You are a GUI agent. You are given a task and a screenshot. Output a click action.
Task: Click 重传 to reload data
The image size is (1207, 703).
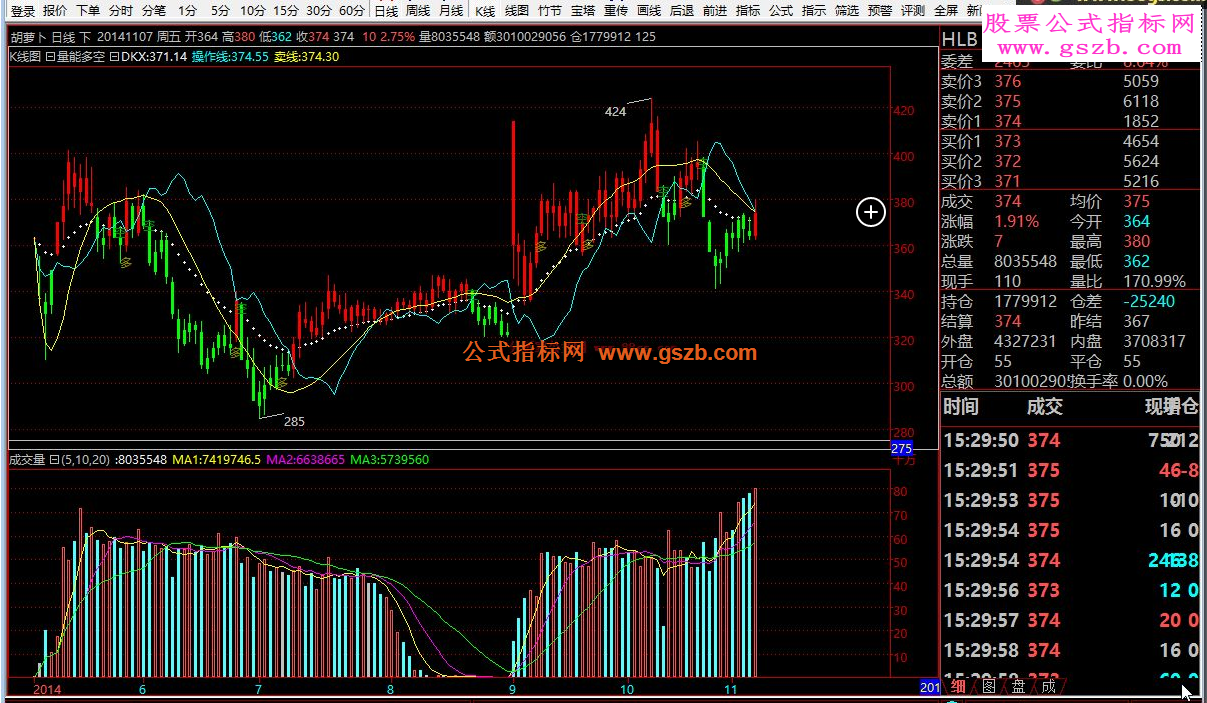(x=616, y=11)
